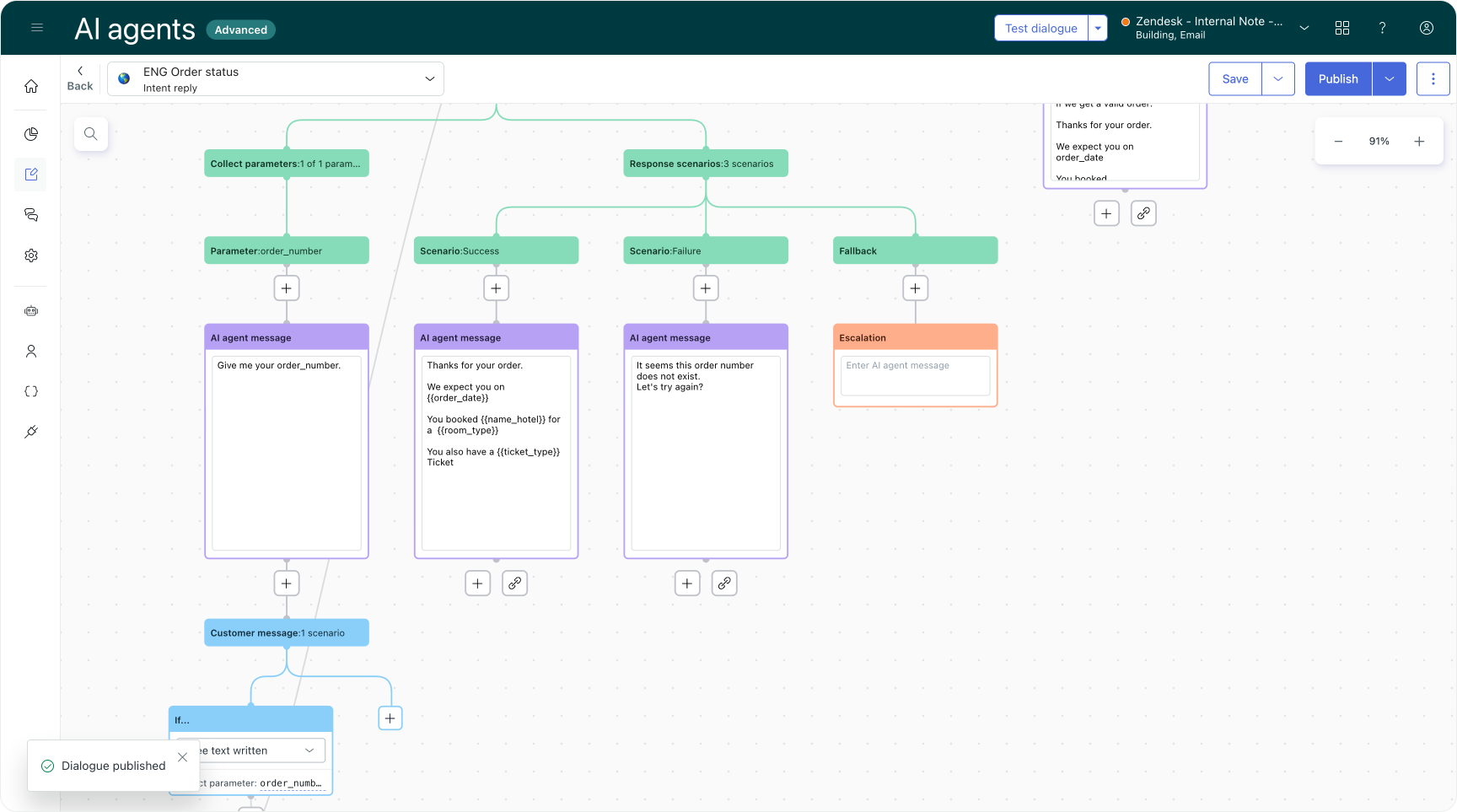Open settings gear in sidebar
This screenshot has width=1457, height=812.
pos(31,255)
